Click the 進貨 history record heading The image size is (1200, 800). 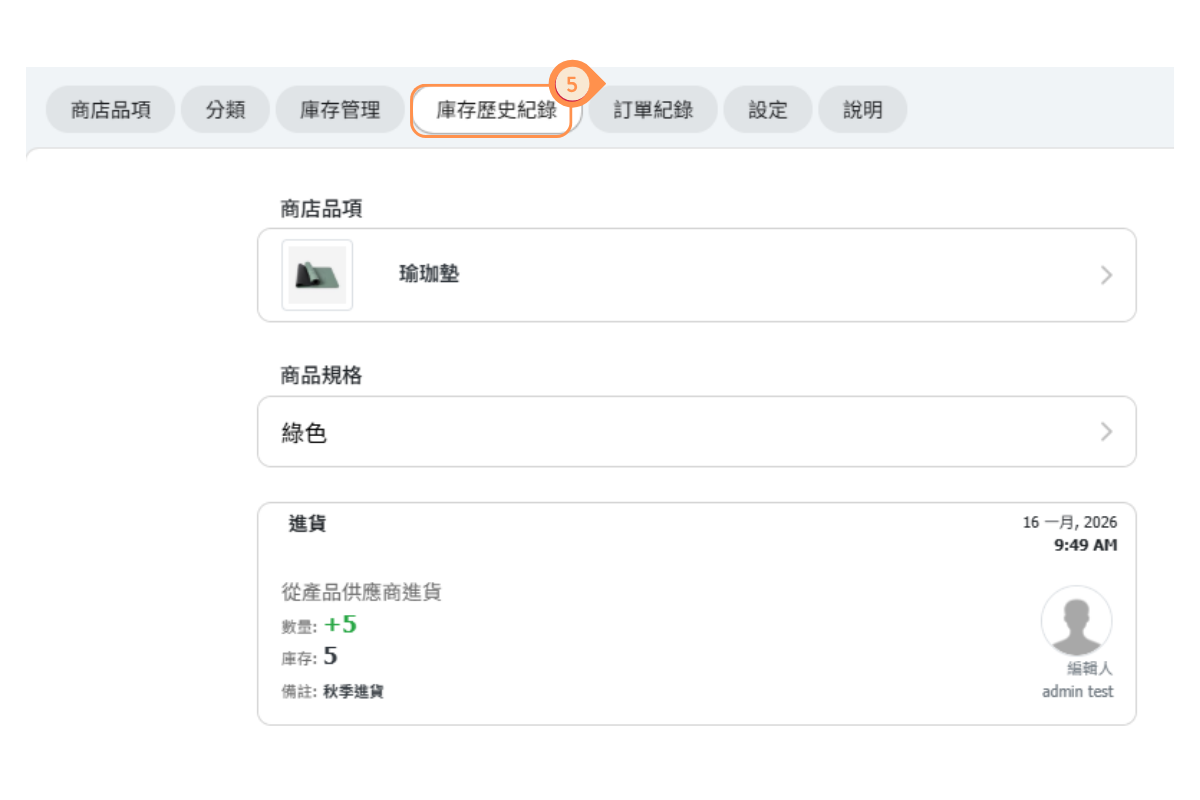tap(307, 524)
